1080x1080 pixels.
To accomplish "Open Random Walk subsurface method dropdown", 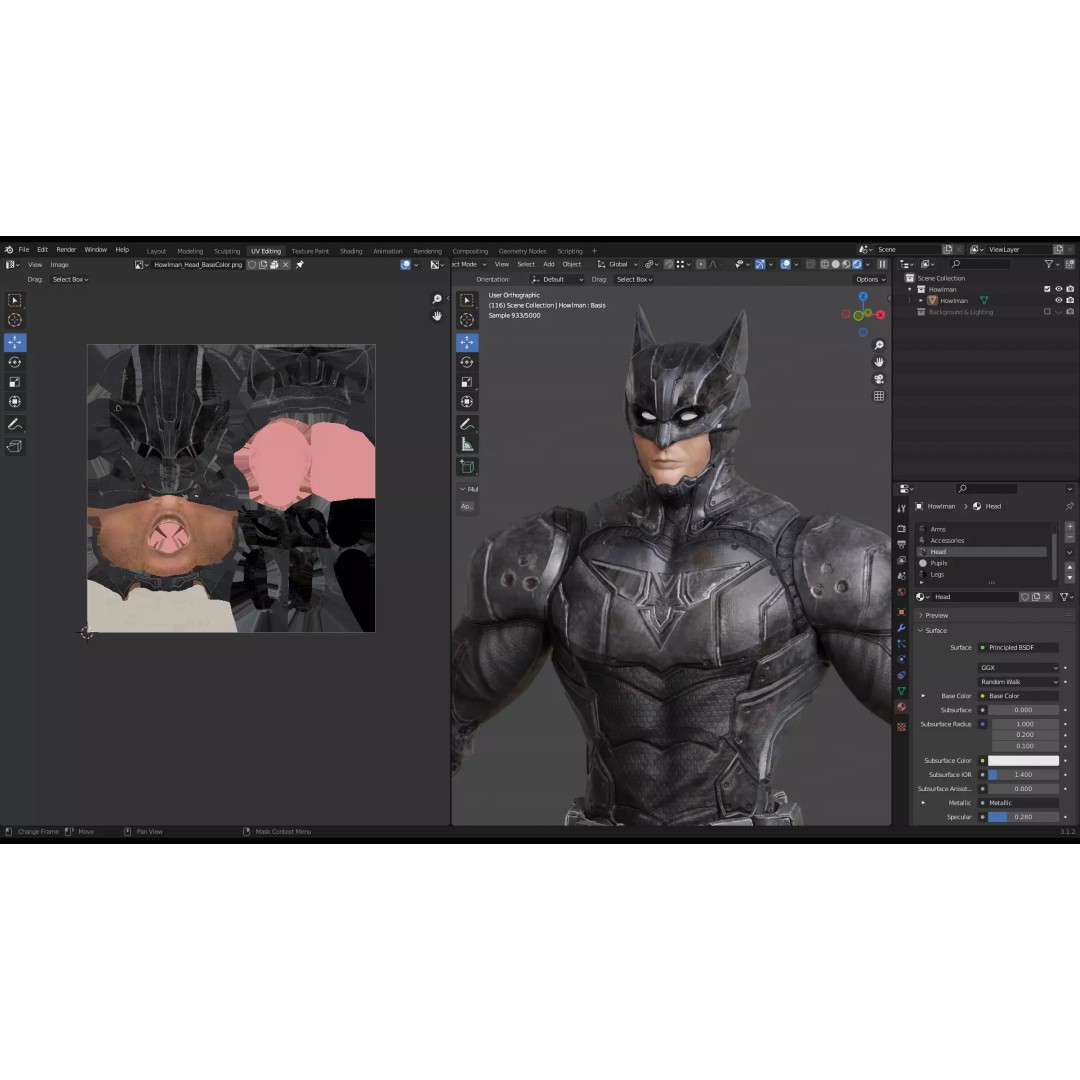I will pos(1019,682).
